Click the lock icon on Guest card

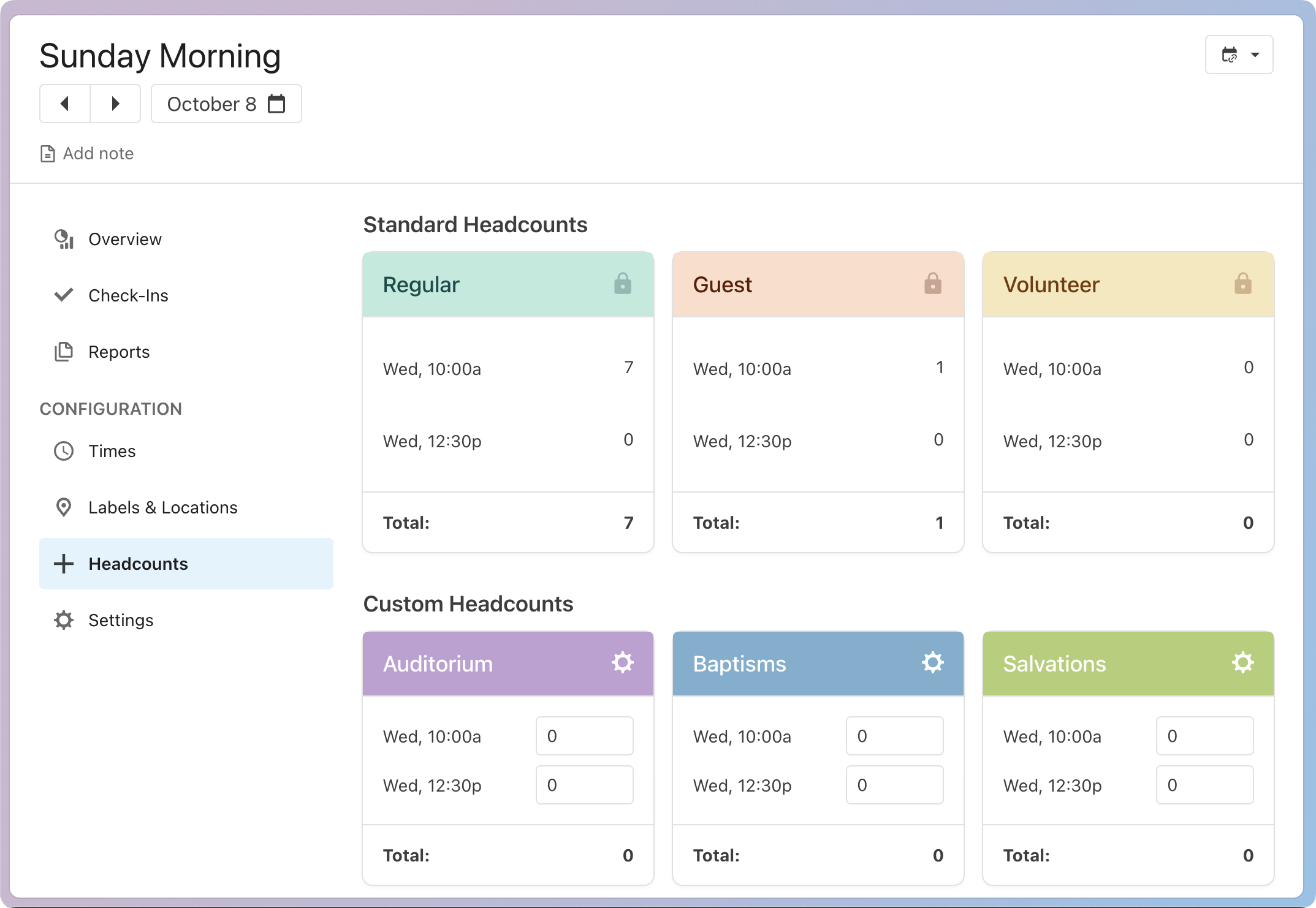click(932, 284)
